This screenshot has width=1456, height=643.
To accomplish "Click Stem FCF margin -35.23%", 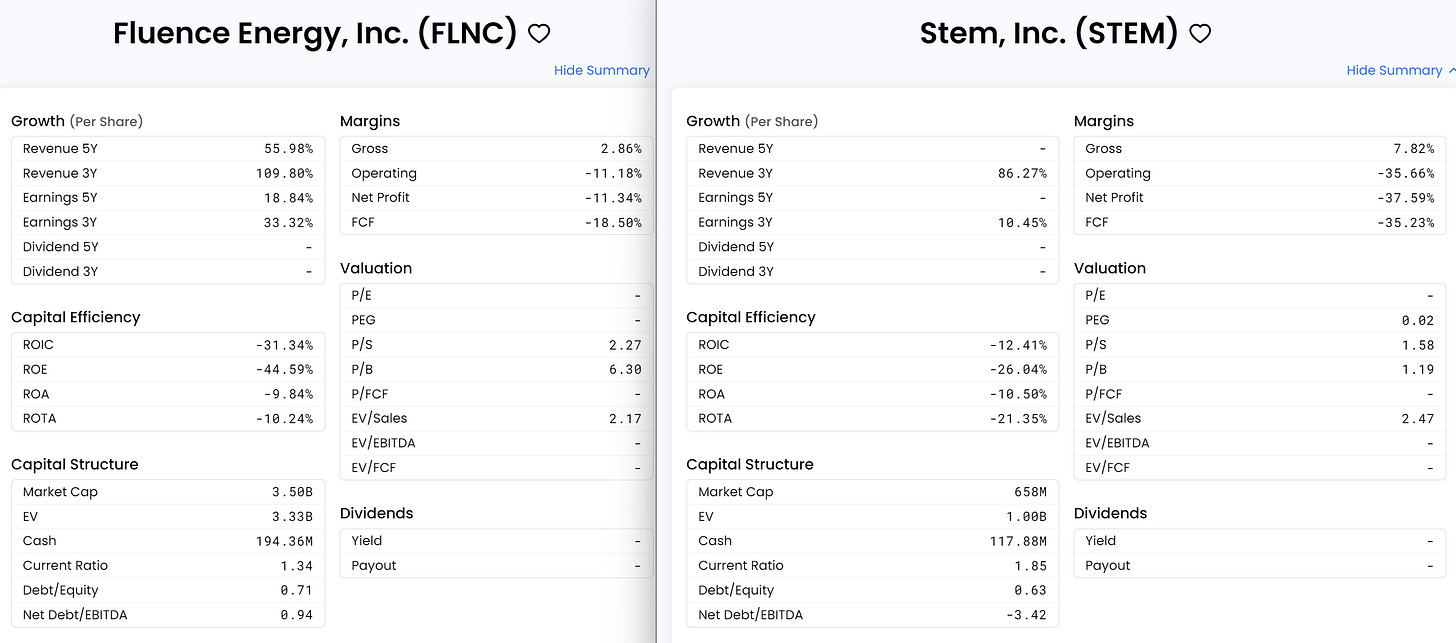I will coord(1405,222).
